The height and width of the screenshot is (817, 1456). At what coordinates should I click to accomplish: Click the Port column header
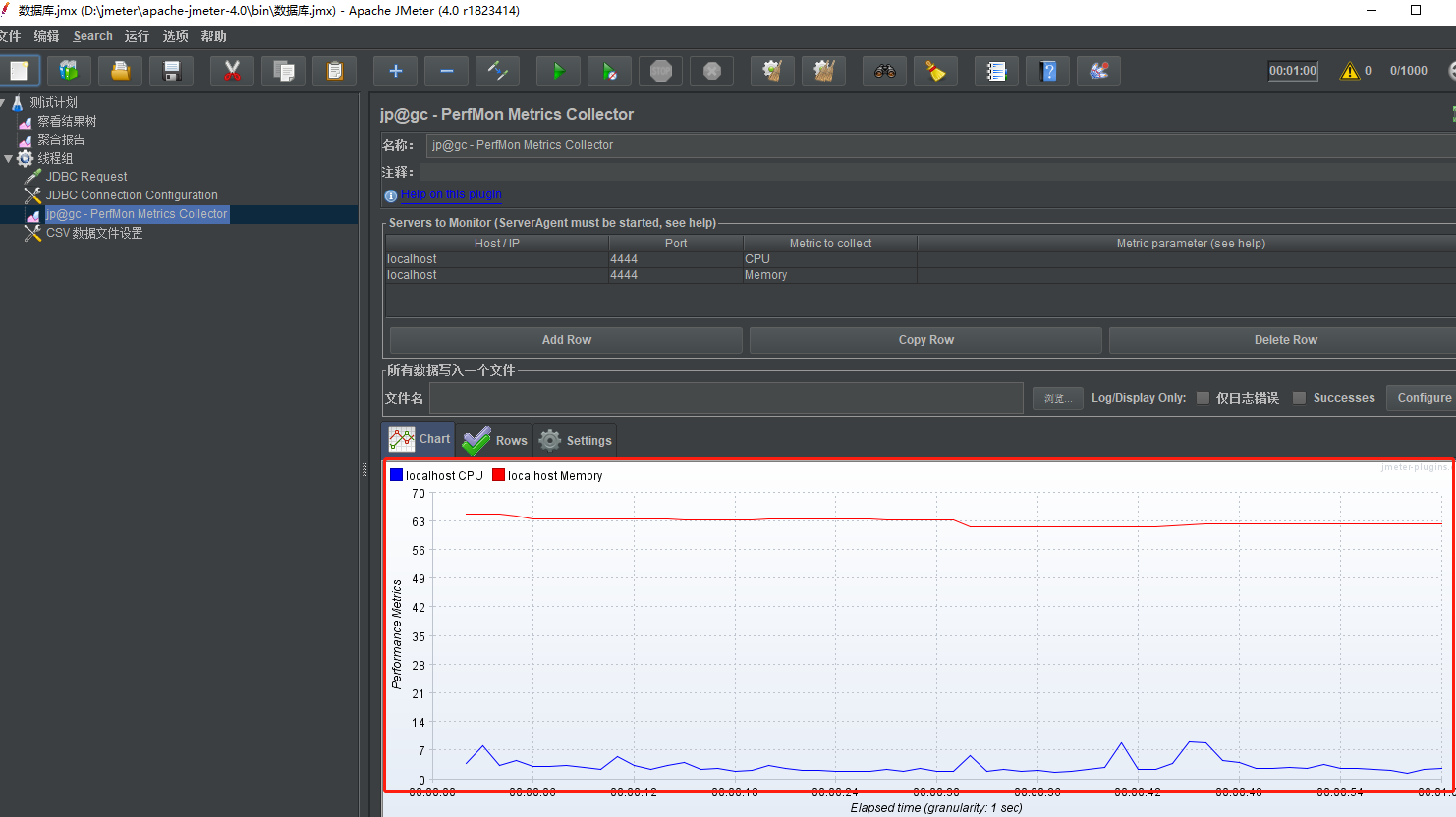click(x=676, y=244)
